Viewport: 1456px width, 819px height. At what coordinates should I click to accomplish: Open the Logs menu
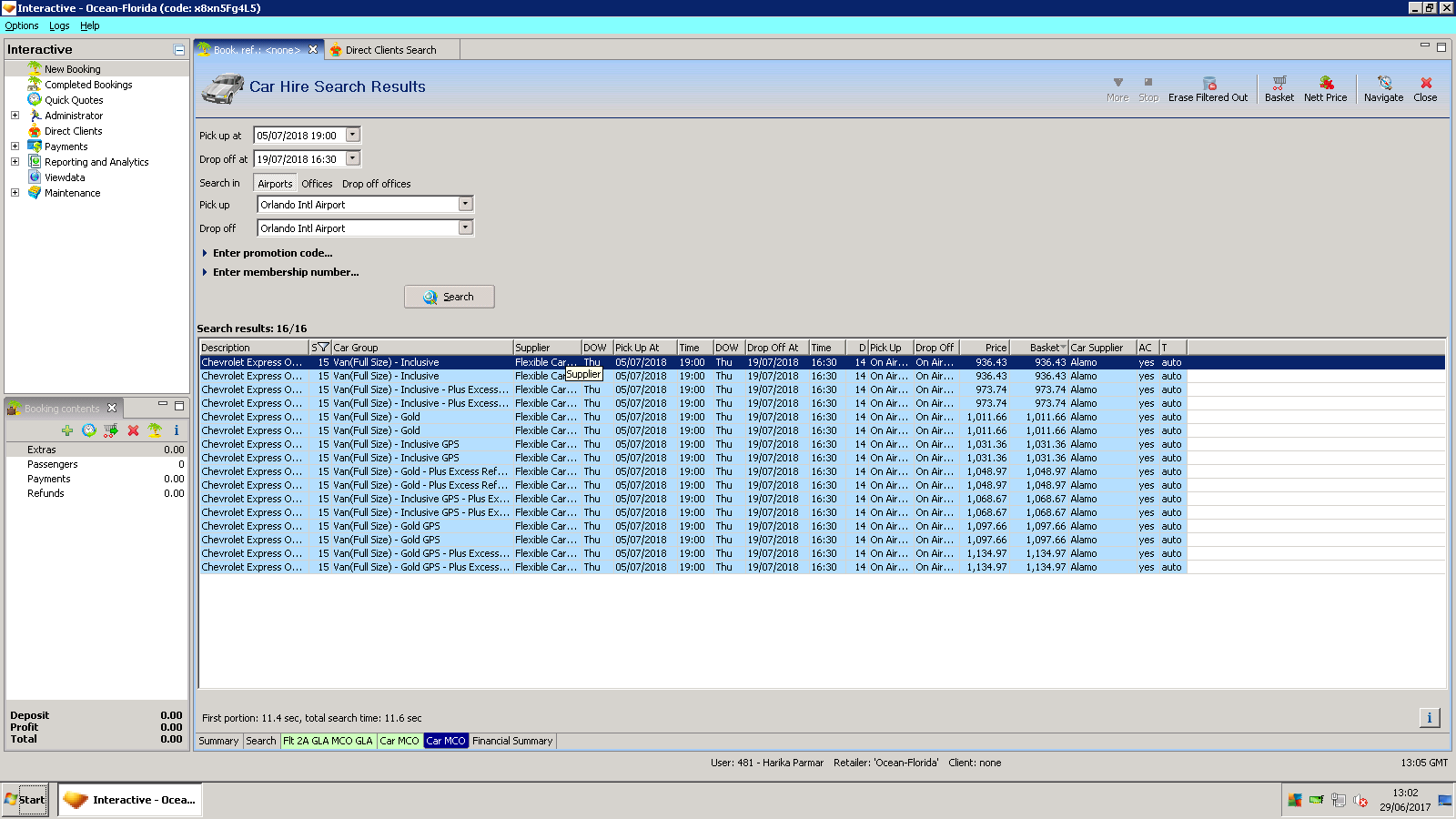[59, 25]
